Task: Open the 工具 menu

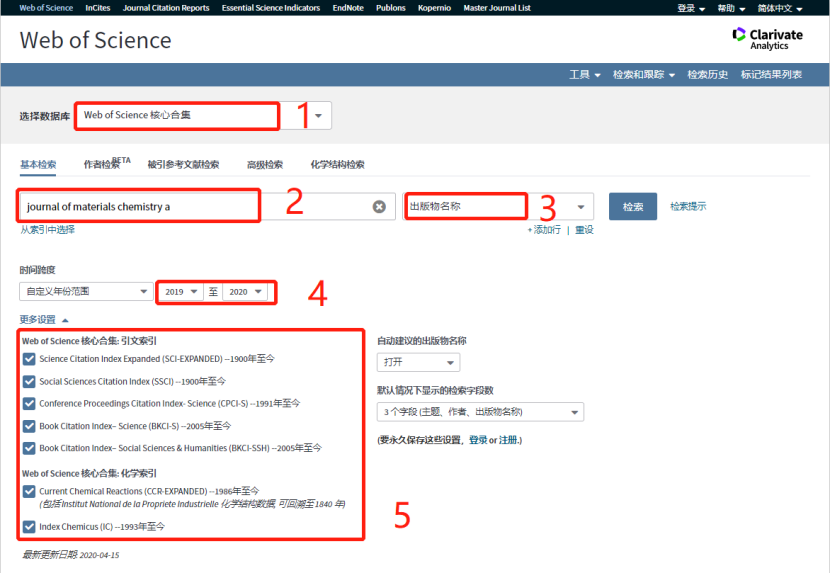Action: (585, 75)
